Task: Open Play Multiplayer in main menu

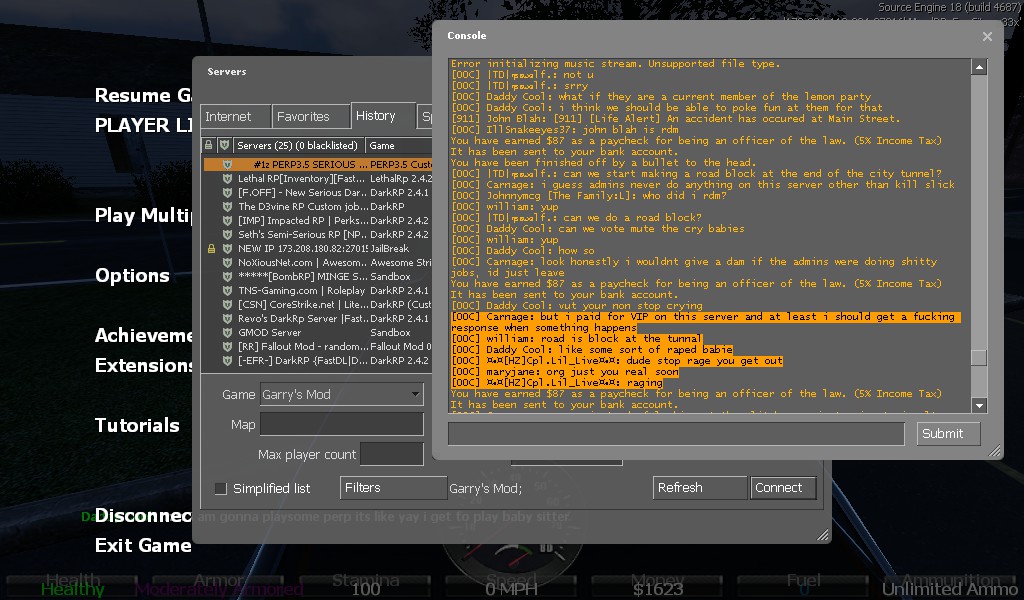Action: (143, 215)
